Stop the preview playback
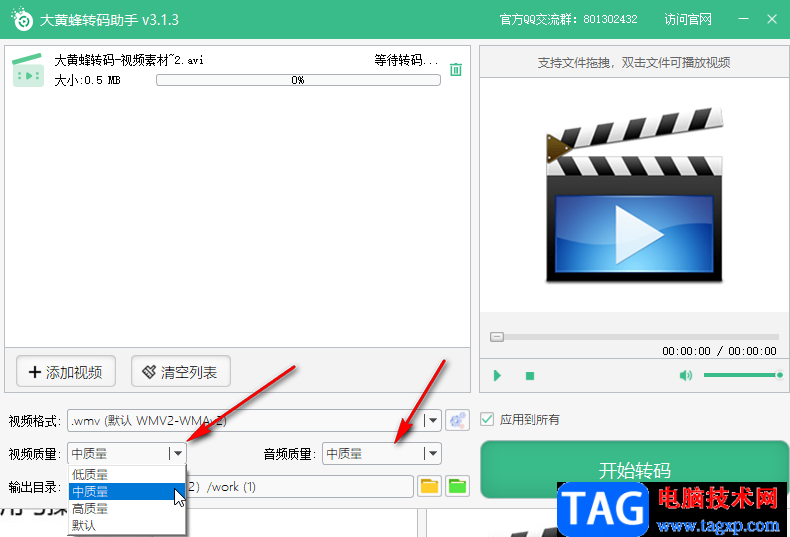Viewport: 790px width, 537px height. point(530,376)
